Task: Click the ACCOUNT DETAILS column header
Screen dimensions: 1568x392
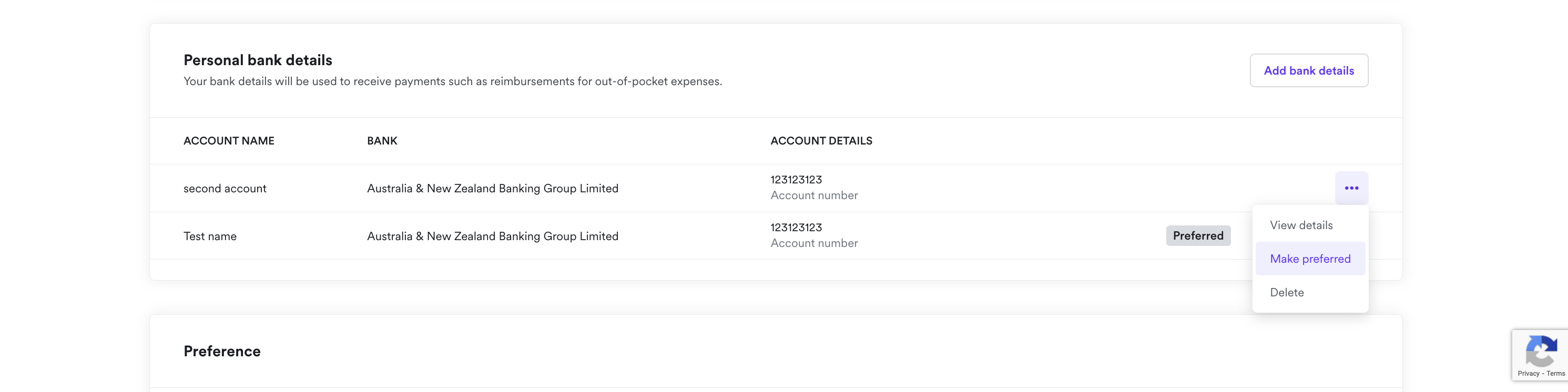Action: [x=821, y=141]
